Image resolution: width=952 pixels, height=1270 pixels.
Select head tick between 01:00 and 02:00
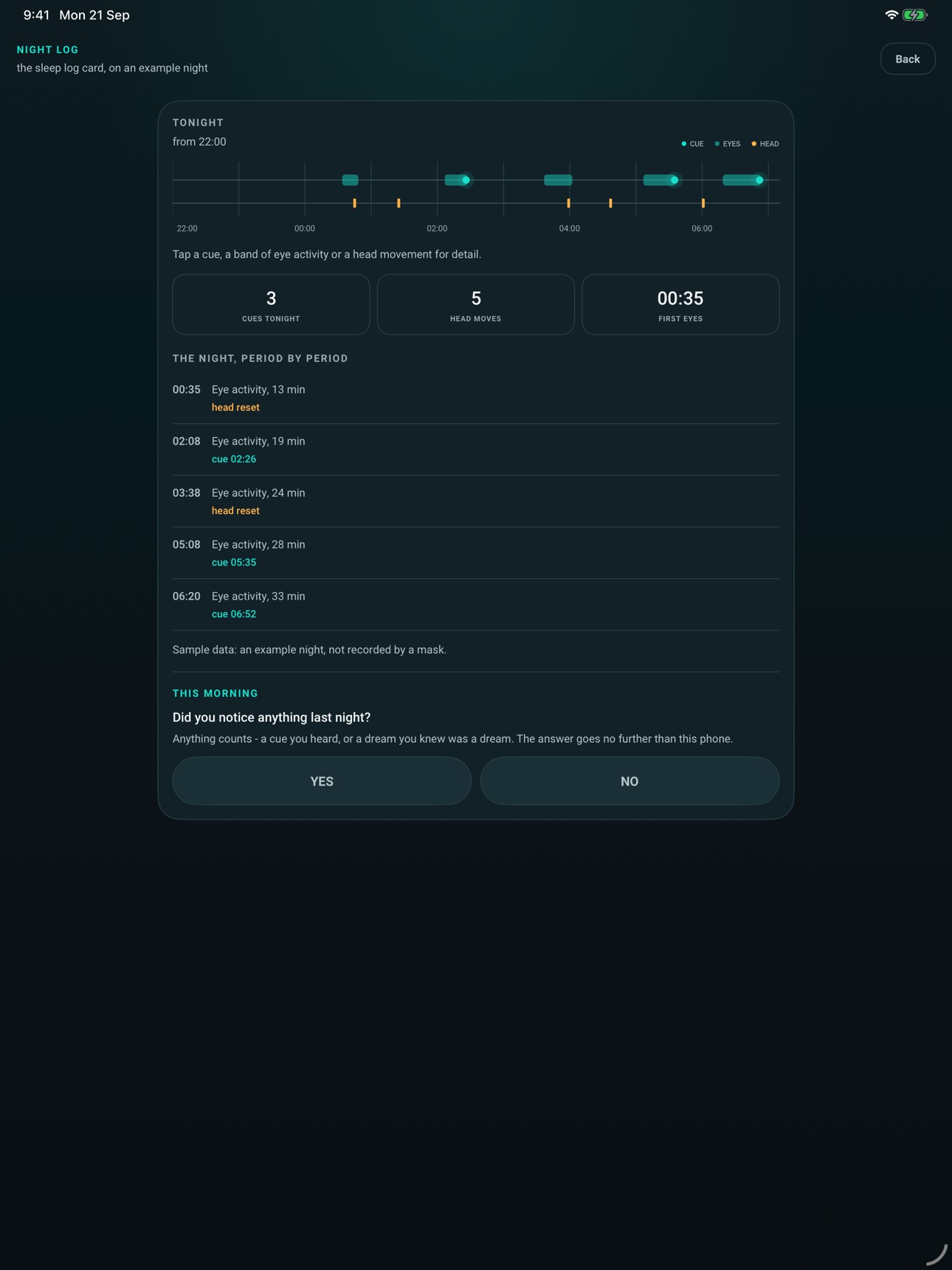pos(399,203)
